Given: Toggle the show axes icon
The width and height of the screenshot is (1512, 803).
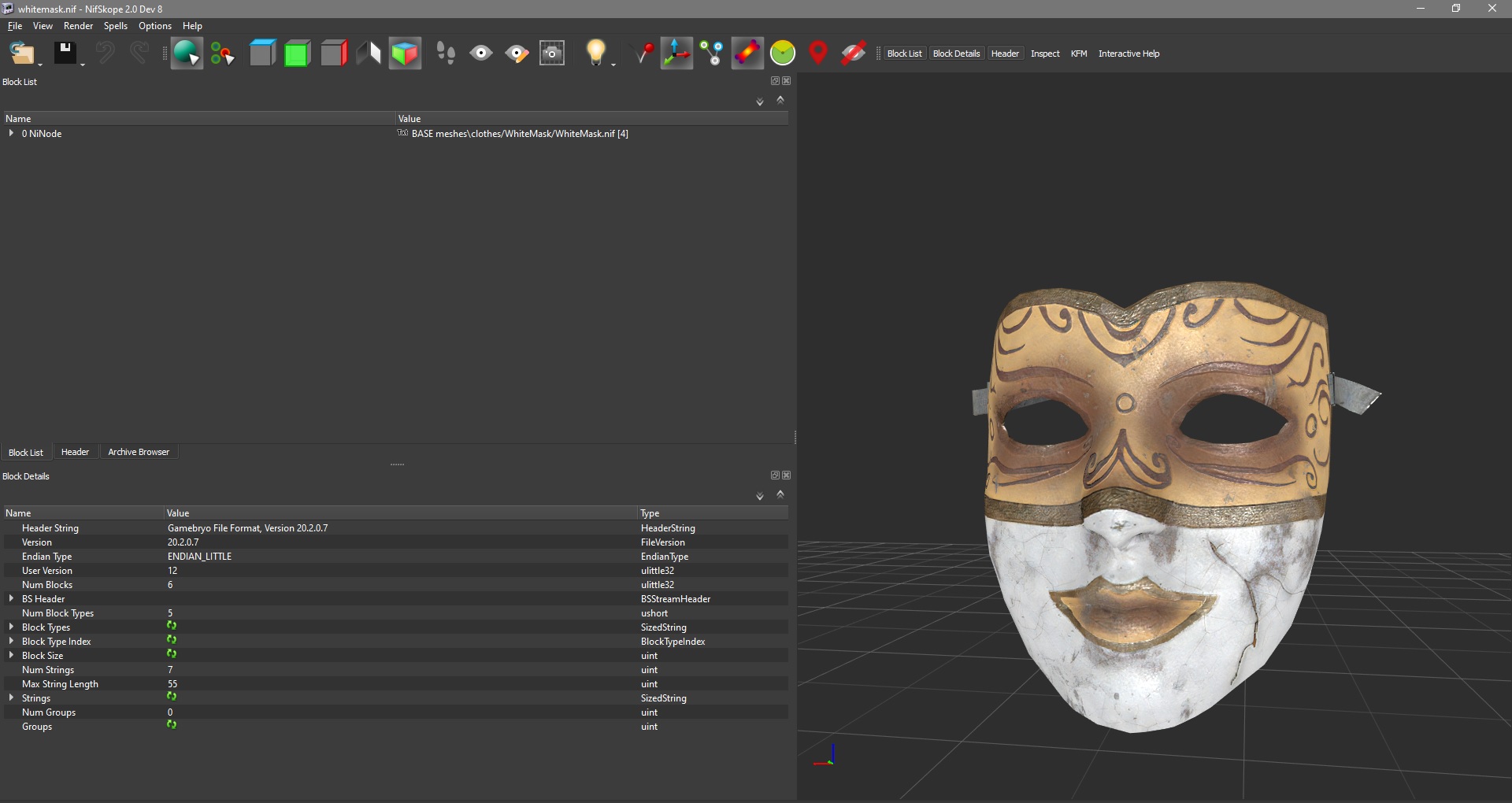Looking at the screenshot, I should coord(676,54).
